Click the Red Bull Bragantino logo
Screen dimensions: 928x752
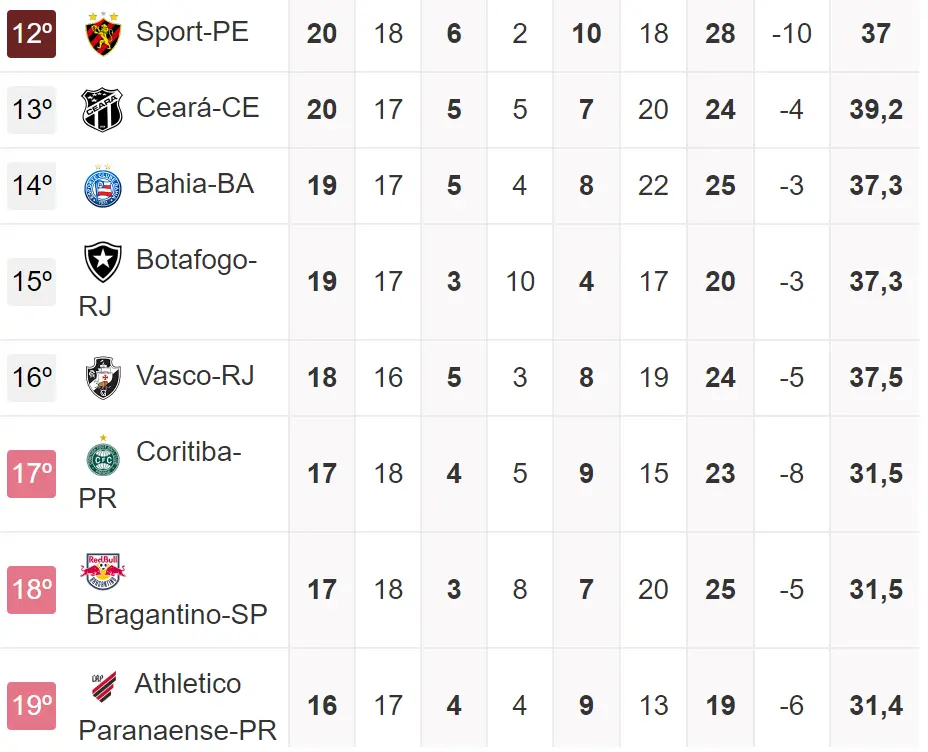click(103, 571)
